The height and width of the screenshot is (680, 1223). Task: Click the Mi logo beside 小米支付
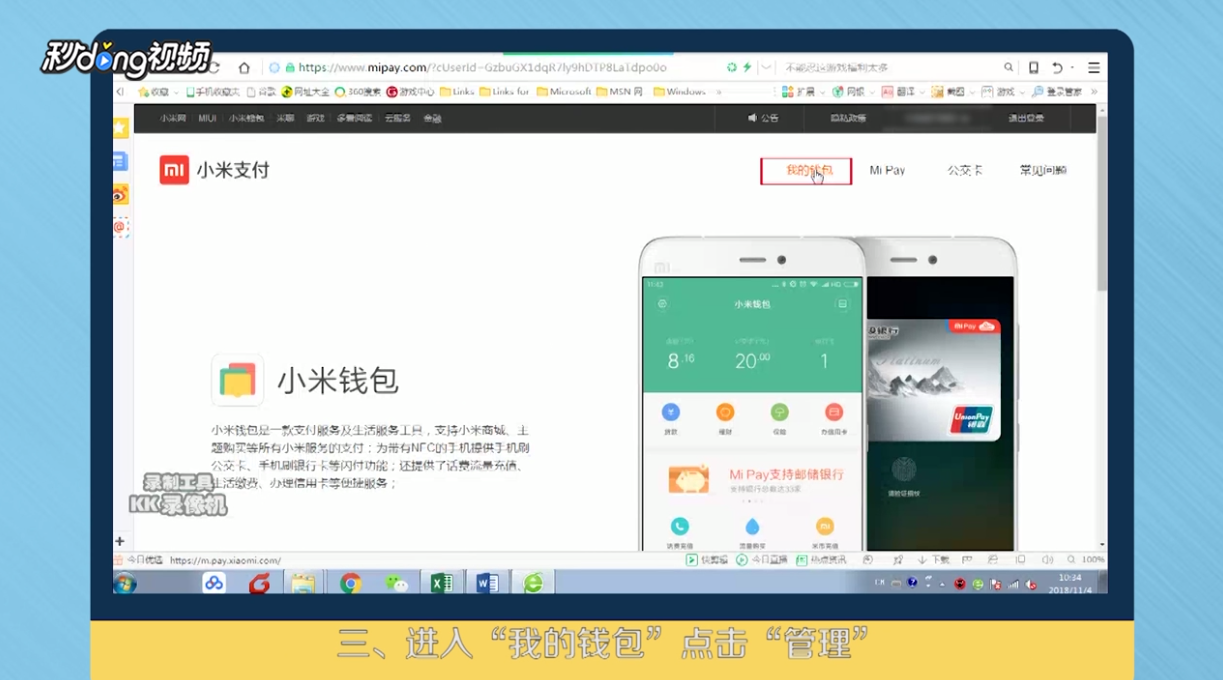pyautogui.click(x=174, y=170)
